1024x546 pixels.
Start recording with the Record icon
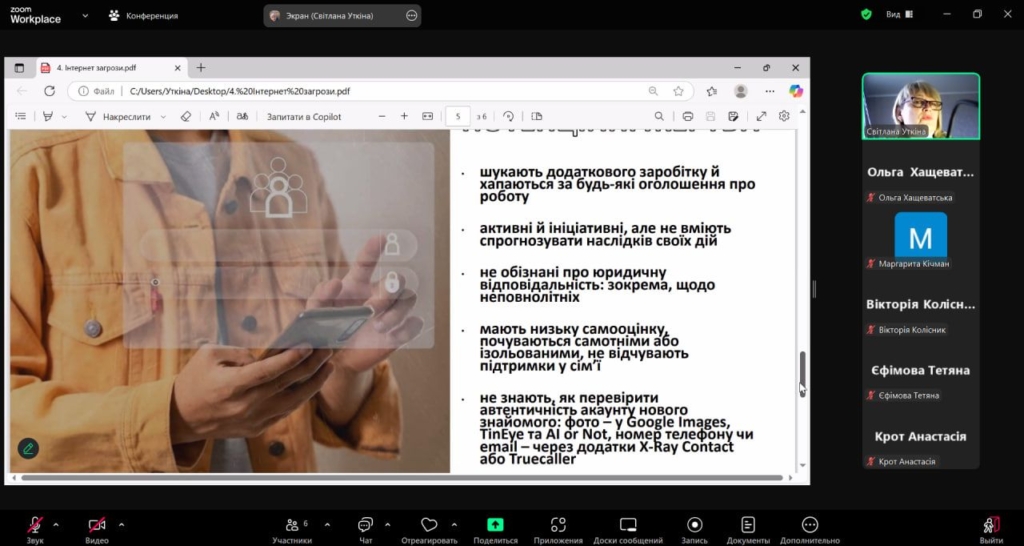coord(694,525)
